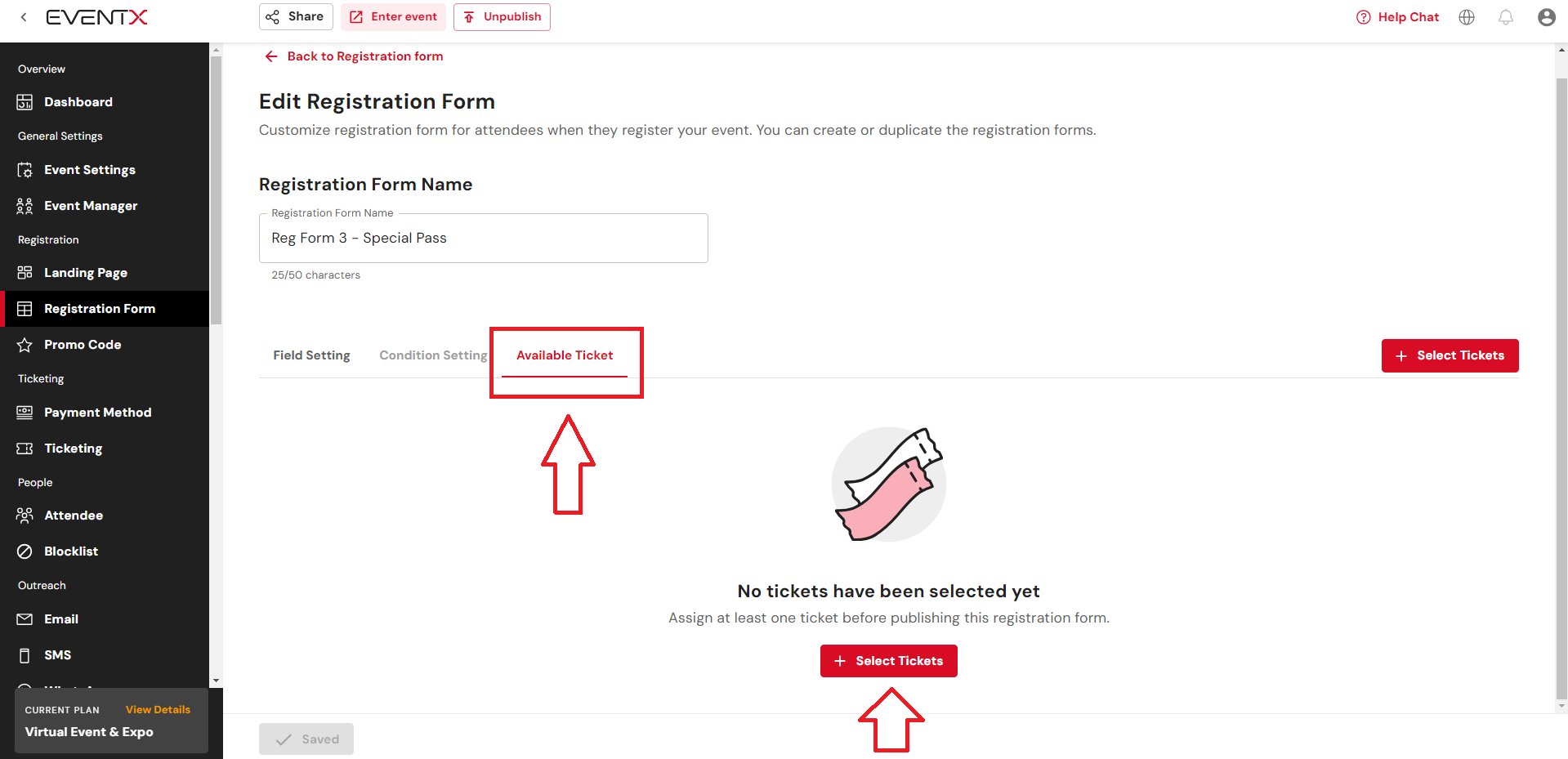Switch to the Condition Setting tab
This screenshot has width=1568, height=759.
(433, 355)
